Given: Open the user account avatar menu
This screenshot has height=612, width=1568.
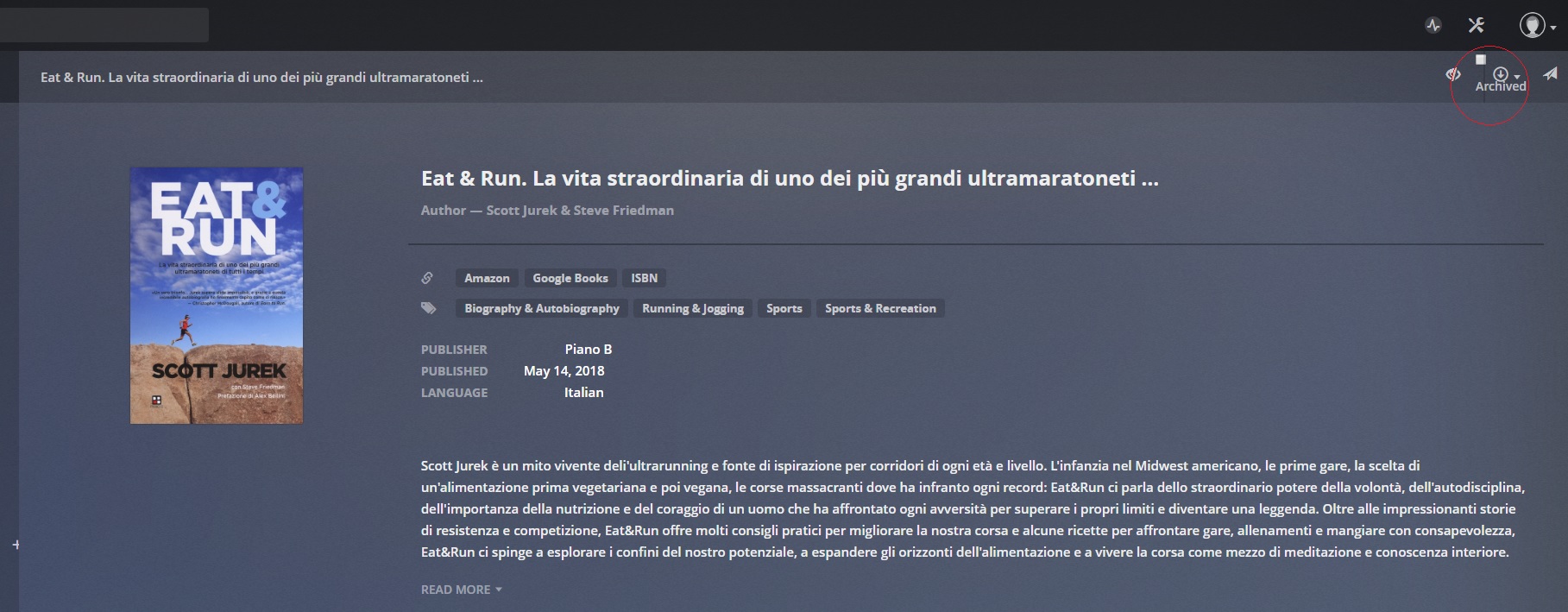Looking at the screenshot, I should click(x=1536, y=25).
